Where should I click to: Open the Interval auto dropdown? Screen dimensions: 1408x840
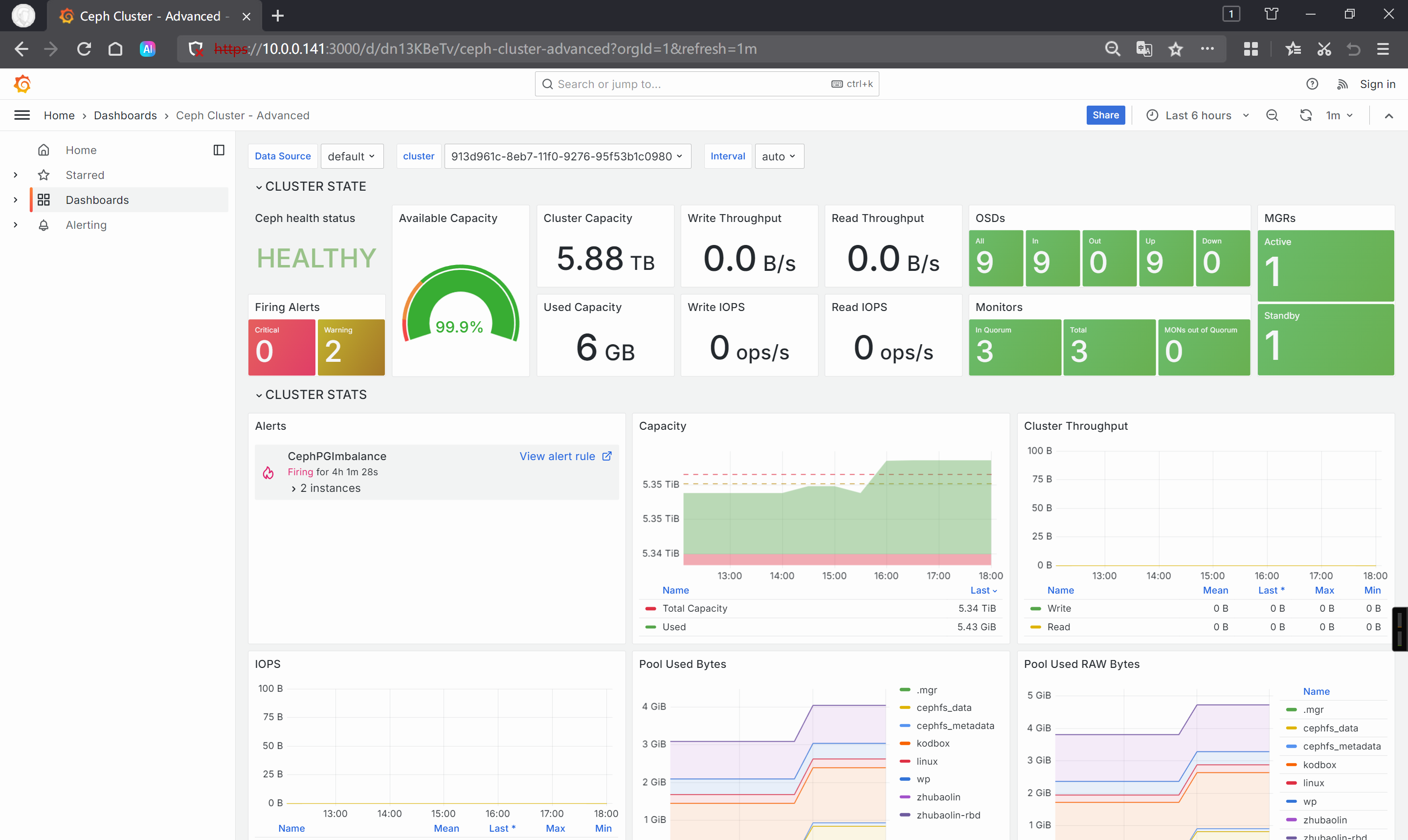click(779, 156)
